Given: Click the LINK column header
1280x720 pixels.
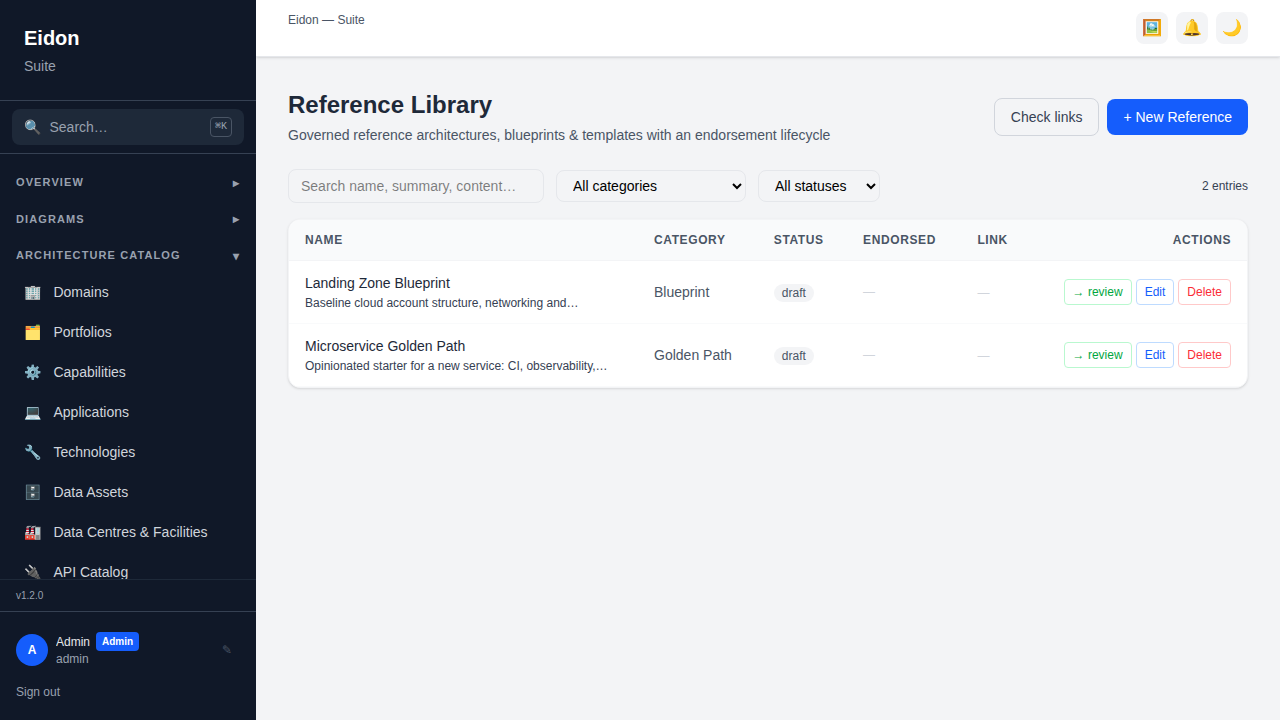Looking at the screenshot, I should [x=992, y=240].
